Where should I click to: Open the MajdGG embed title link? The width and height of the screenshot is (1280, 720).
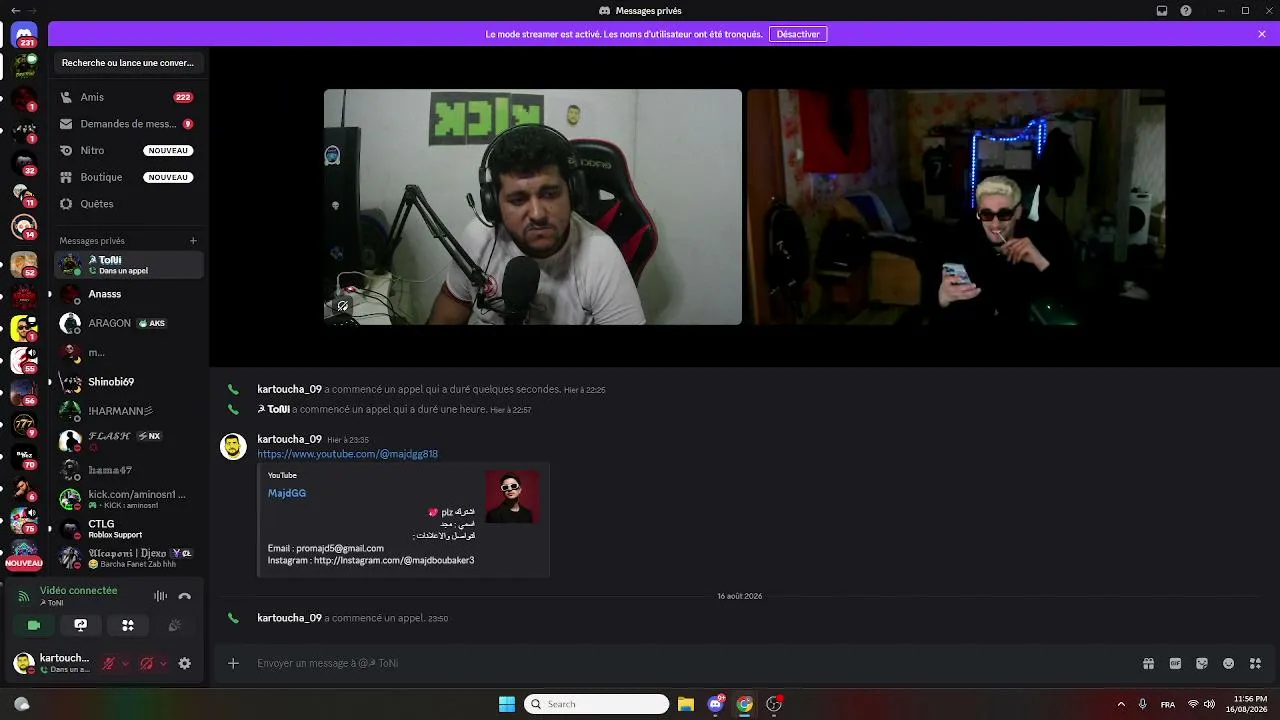(287, 493)
